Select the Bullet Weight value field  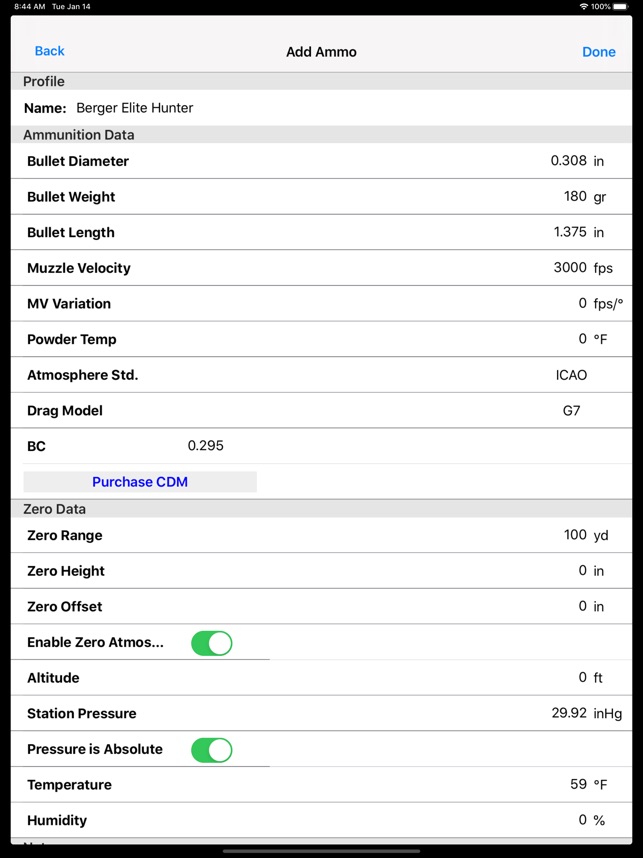574,197
